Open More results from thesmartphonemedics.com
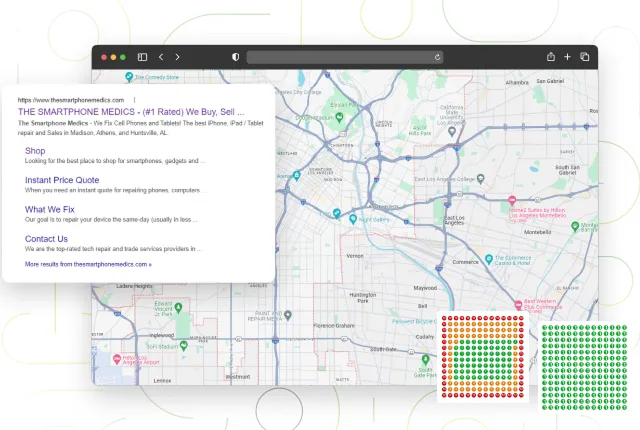 click(88, 264)
